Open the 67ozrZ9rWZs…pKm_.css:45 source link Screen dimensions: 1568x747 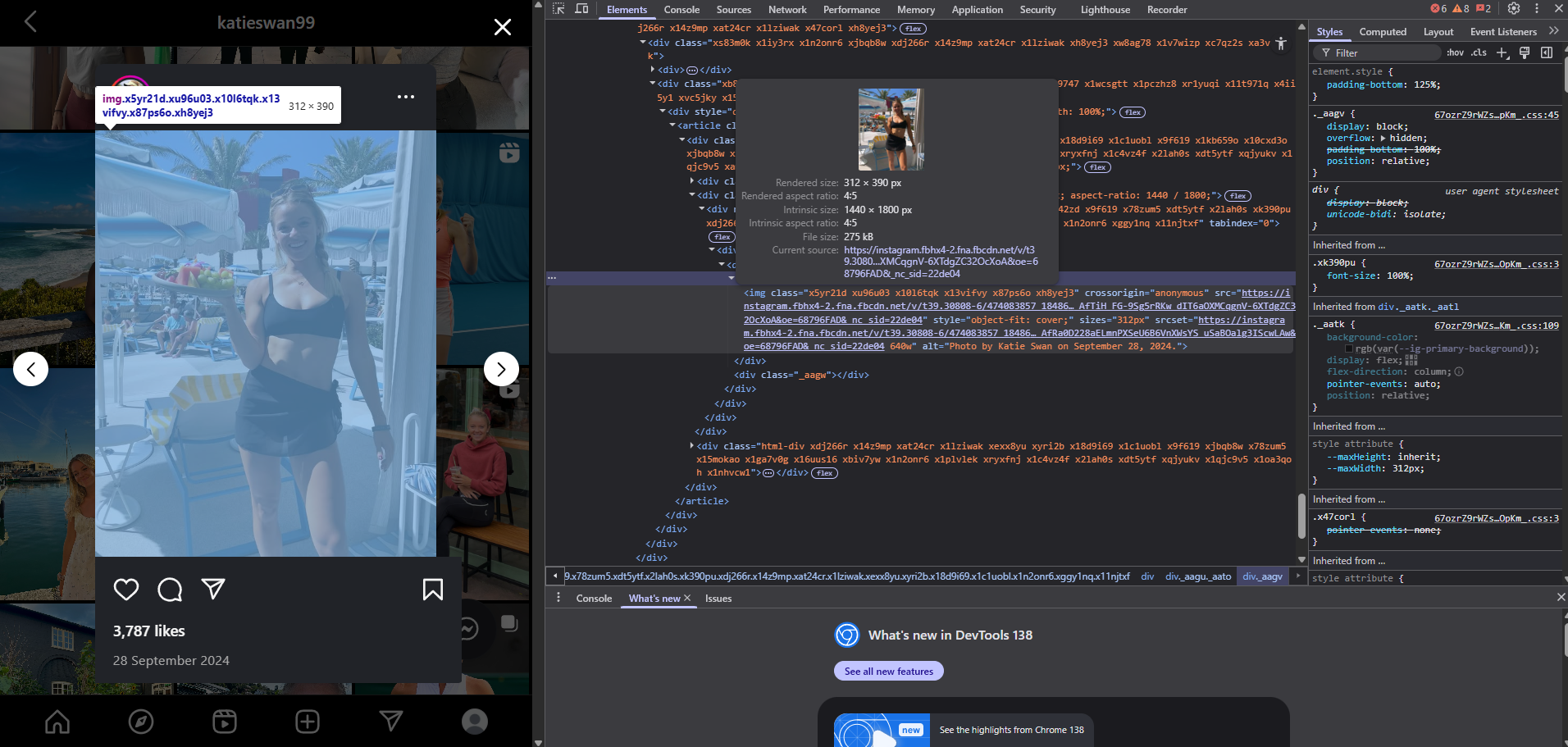[x=1496, y=115]
